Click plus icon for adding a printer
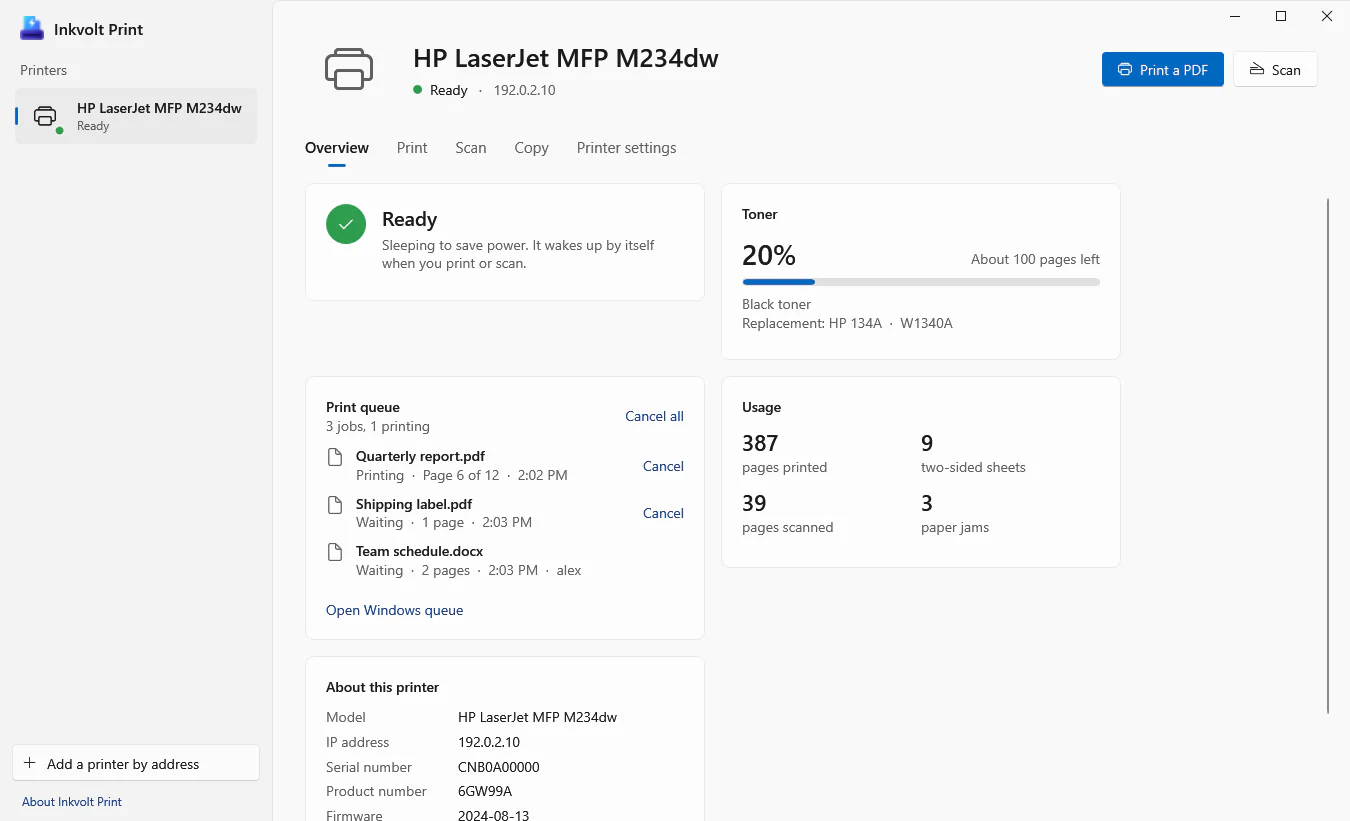The image size is (1350, 821). pos(29,763)
